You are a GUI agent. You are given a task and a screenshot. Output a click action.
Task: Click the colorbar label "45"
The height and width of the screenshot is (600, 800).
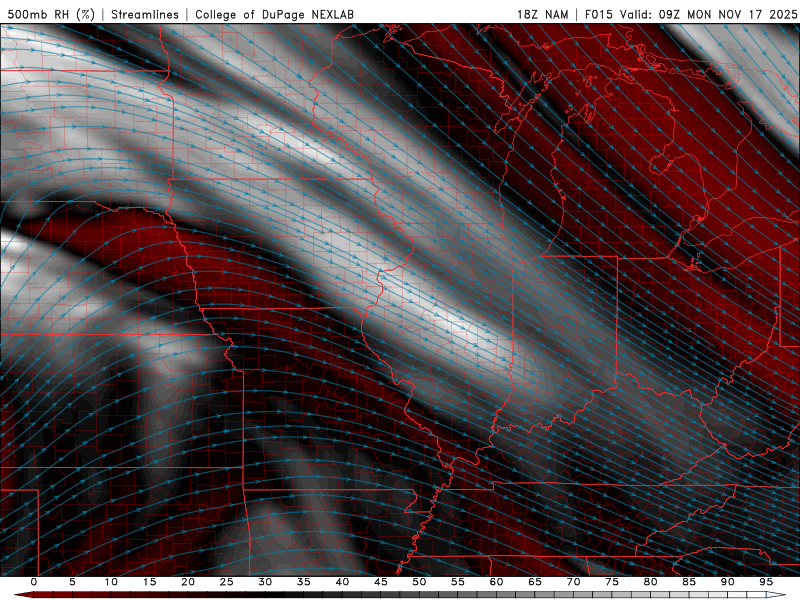[381, 582]
